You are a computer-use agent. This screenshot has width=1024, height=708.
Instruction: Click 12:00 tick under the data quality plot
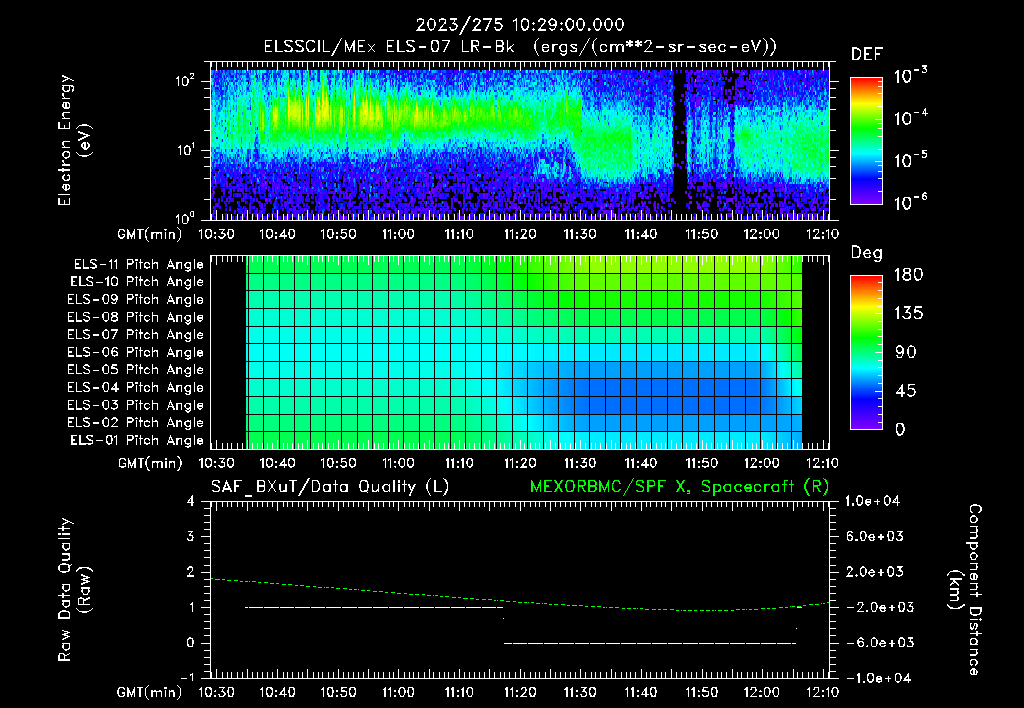tap(761, 692)
